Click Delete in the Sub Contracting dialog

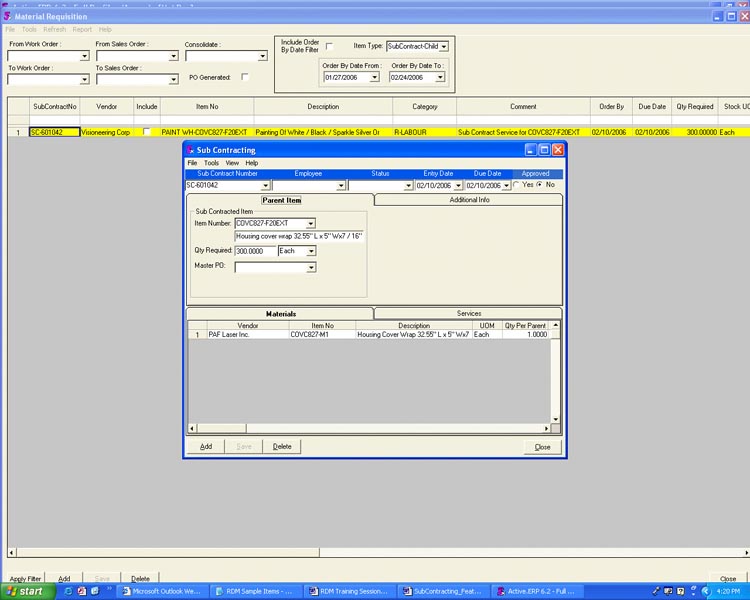pos(282,447)
